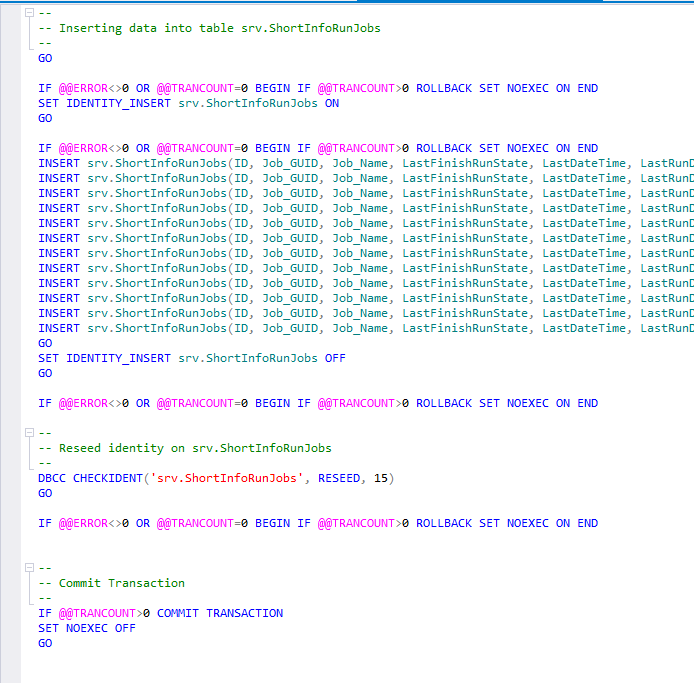The height and width of the screenshot is (683, 694).
Task: Place cursor on the DBCC keyword
Action: [52, 478]
